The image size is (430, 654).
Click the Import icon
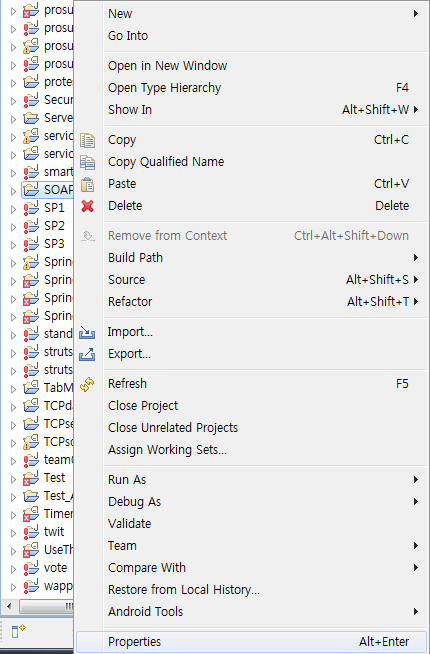[87, 332]
